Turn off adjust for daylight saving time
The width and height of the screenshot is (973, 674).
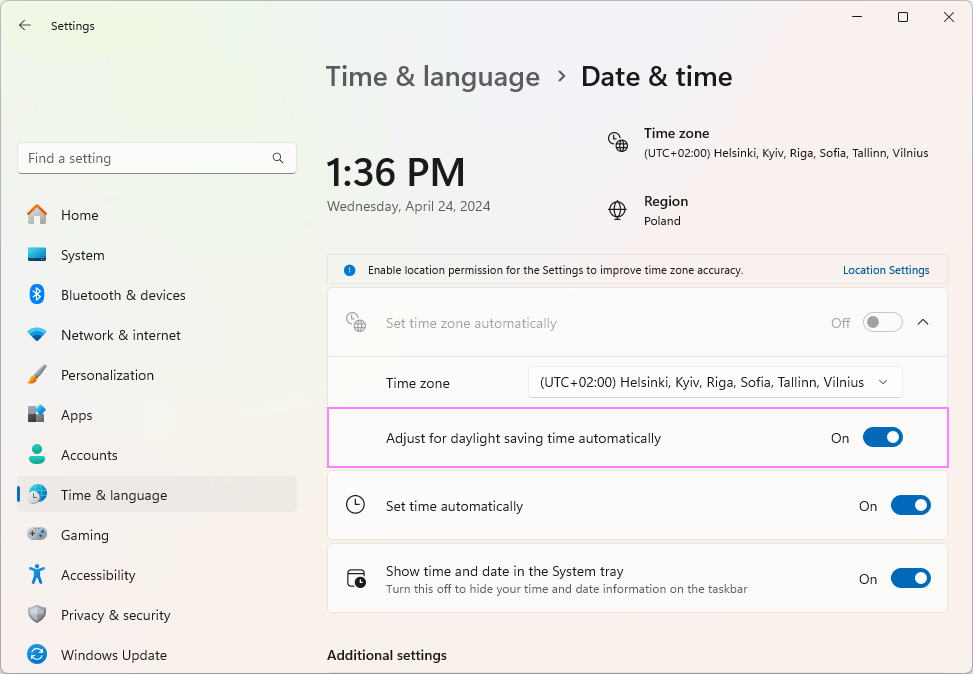[882, 438]
